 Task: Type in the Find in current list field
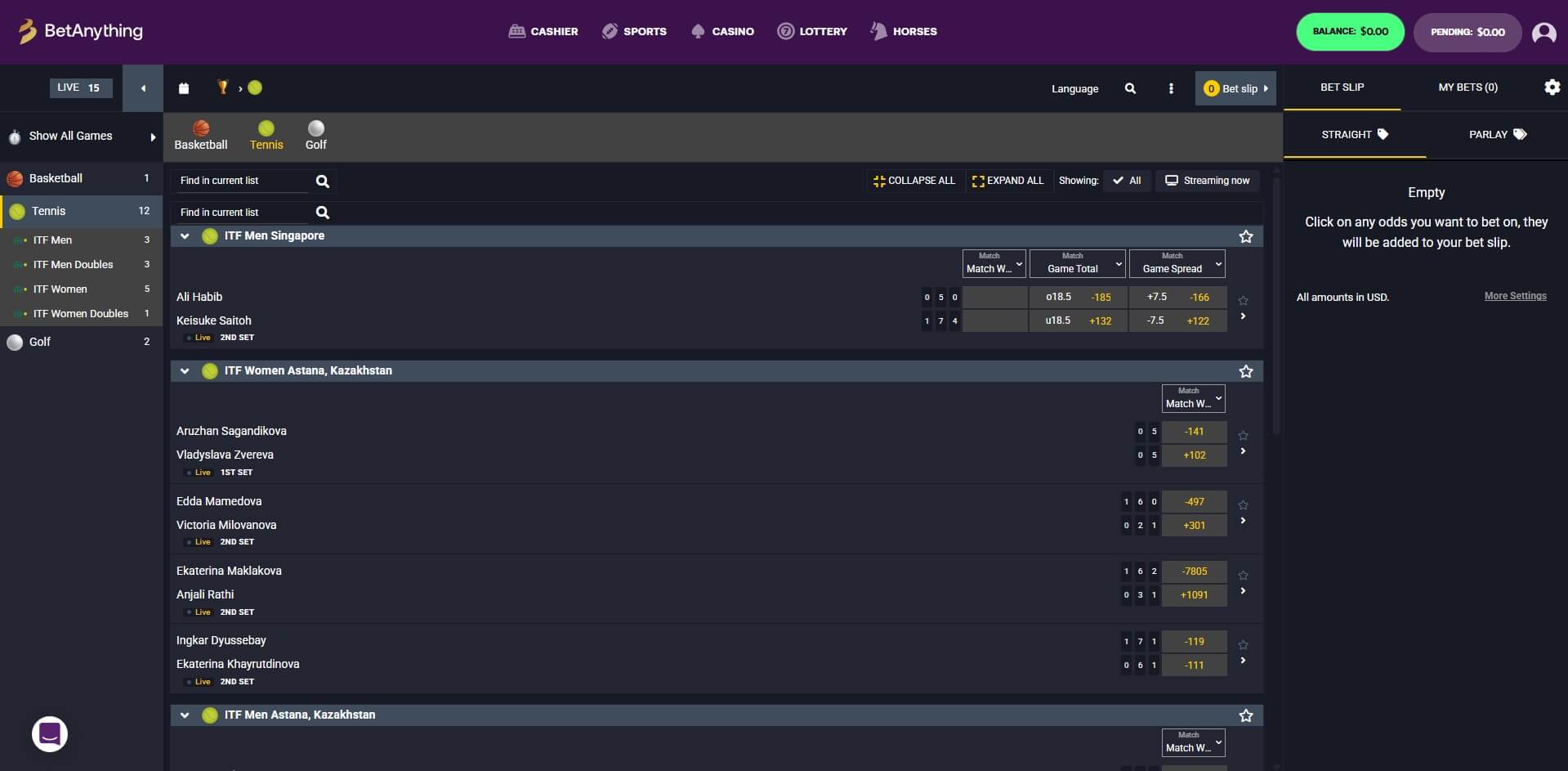tap(241, 180)
